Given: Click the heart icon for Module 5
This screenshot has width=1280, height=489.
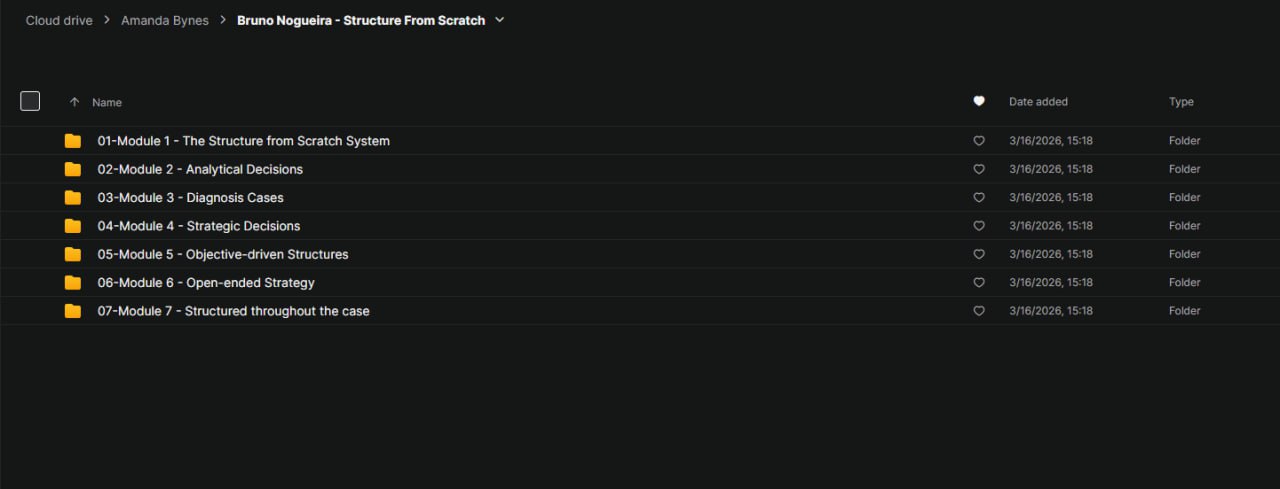Looking at the screenshot, I should [x=979, y=254].
